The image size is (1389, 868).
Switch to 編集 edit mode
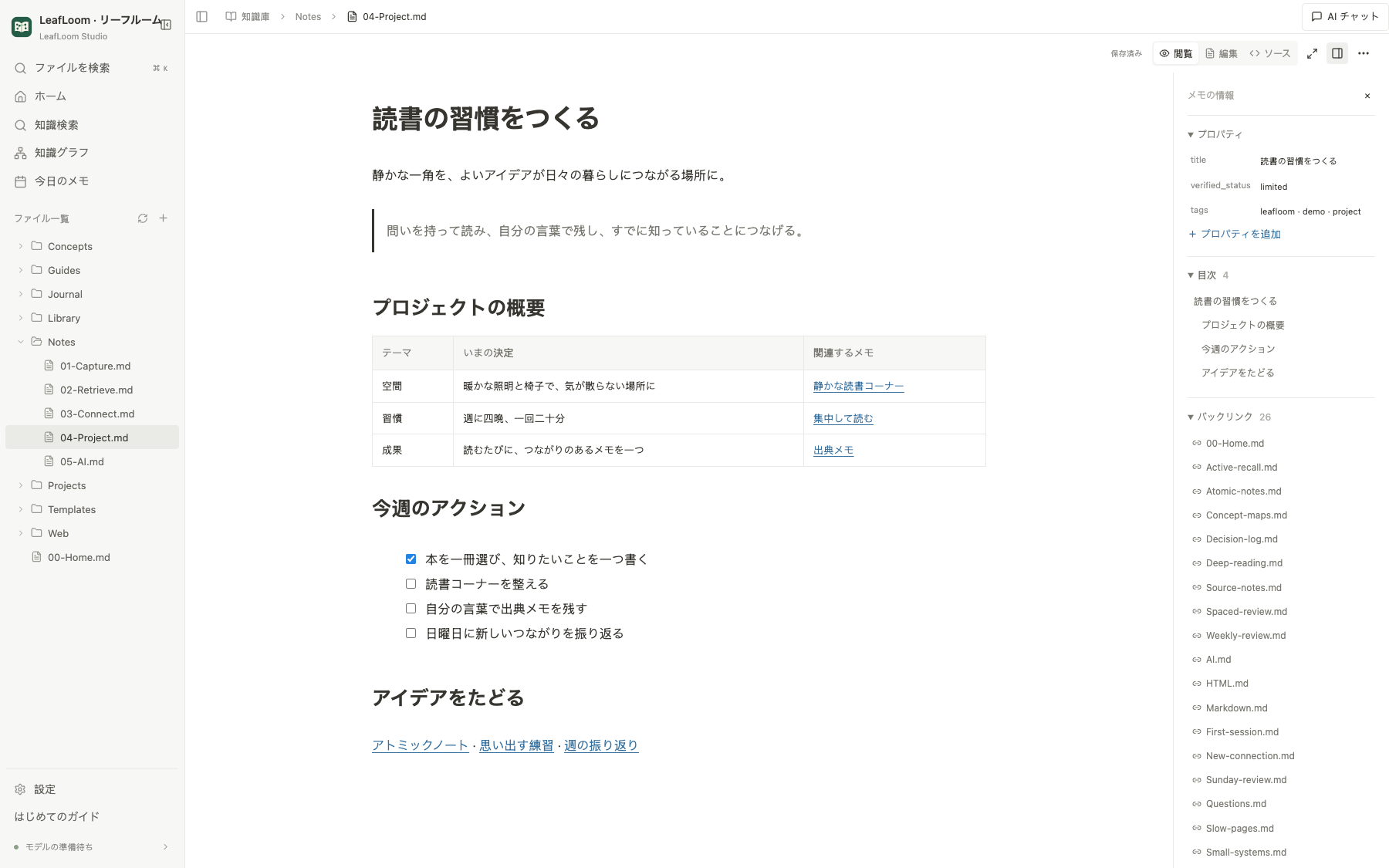pyautogui.click(x=1222, y=53)
